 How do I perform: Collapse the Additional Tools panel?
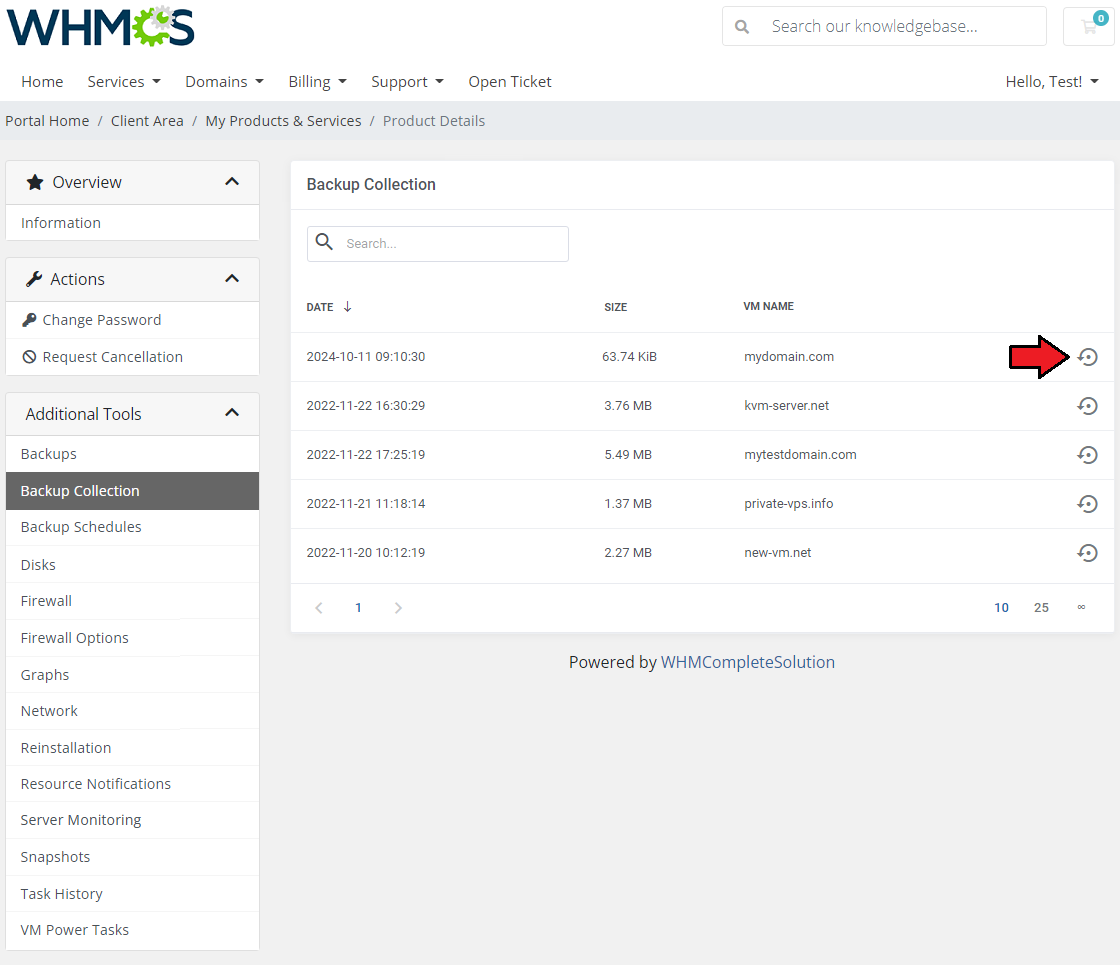(232, 413)
